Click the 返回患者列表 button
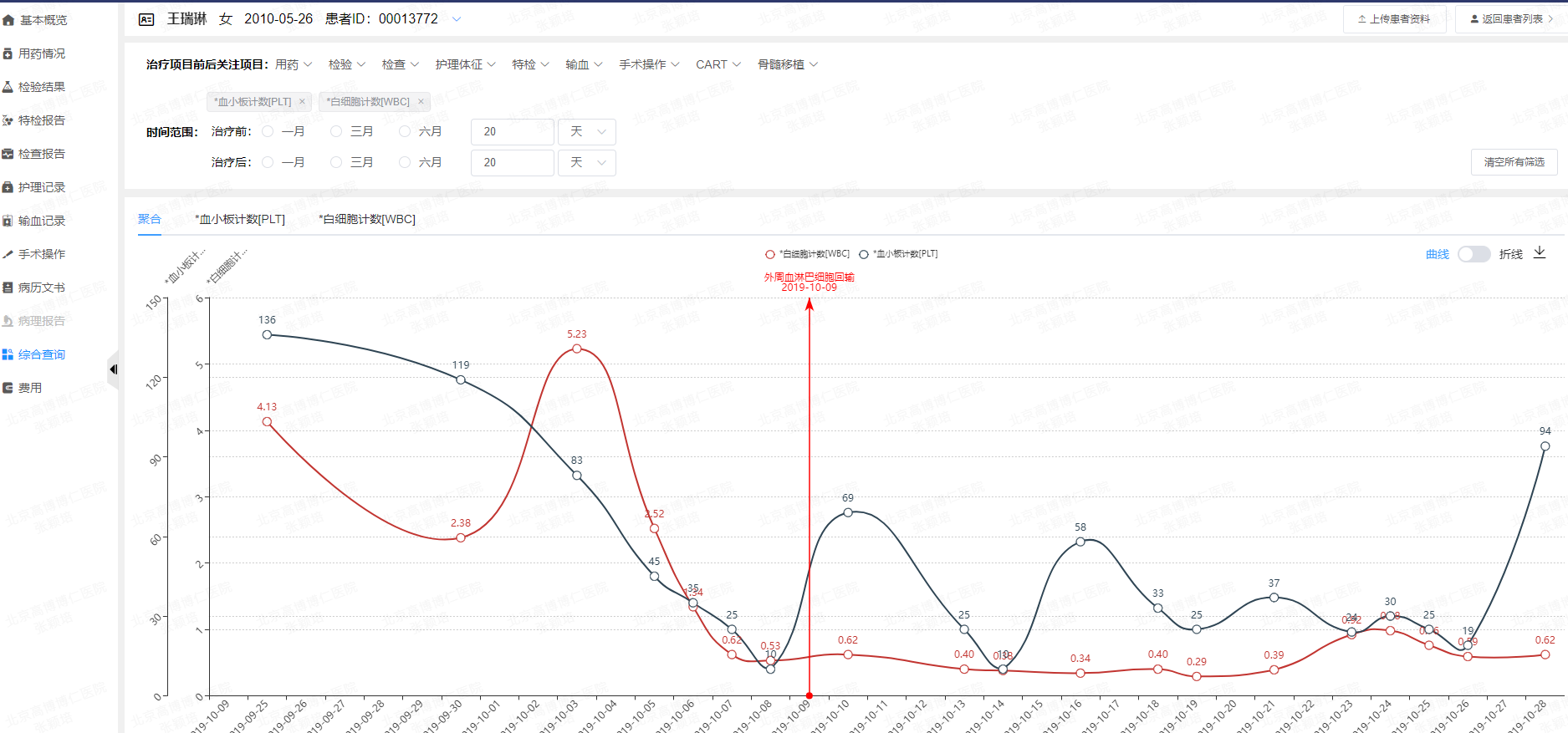Viewport: 1568px width, 733px height. pyautogui.click(x=1511, y=19)
